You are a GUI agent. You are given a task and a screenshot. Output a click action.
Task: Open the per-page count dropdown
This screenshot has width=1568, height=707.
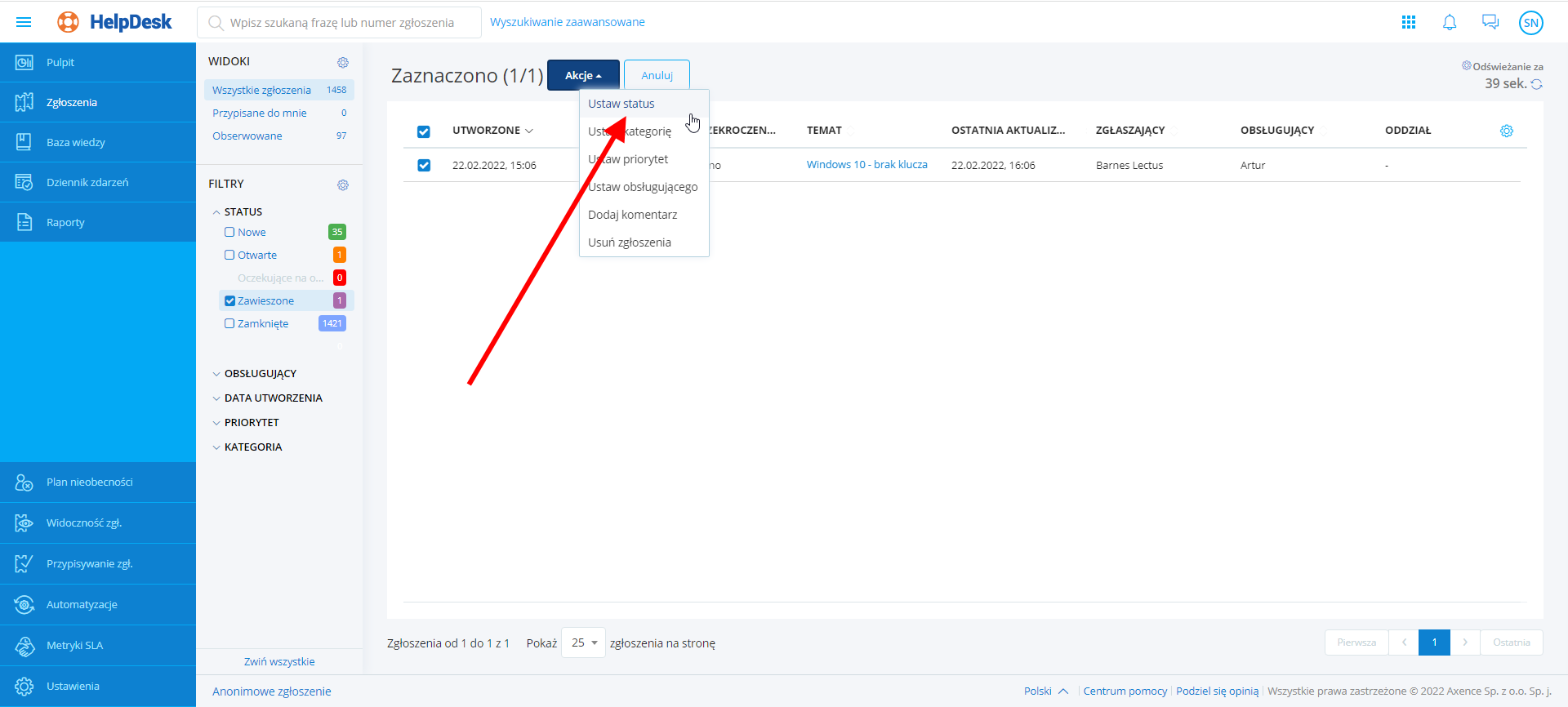tap(583, 643)
